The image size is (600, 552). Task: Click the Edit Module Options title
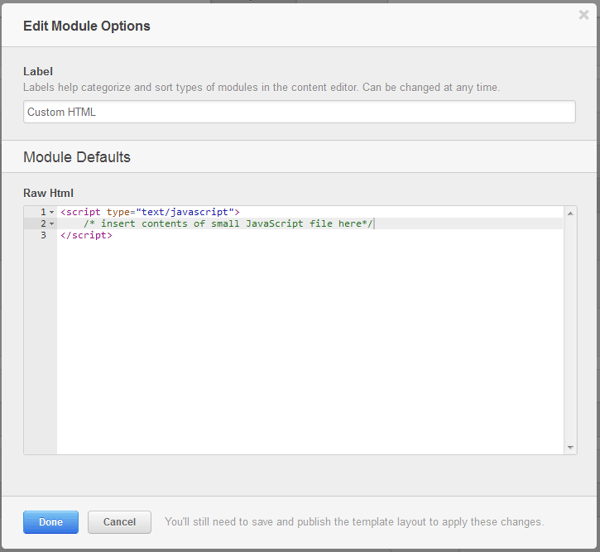coord(87,26)
